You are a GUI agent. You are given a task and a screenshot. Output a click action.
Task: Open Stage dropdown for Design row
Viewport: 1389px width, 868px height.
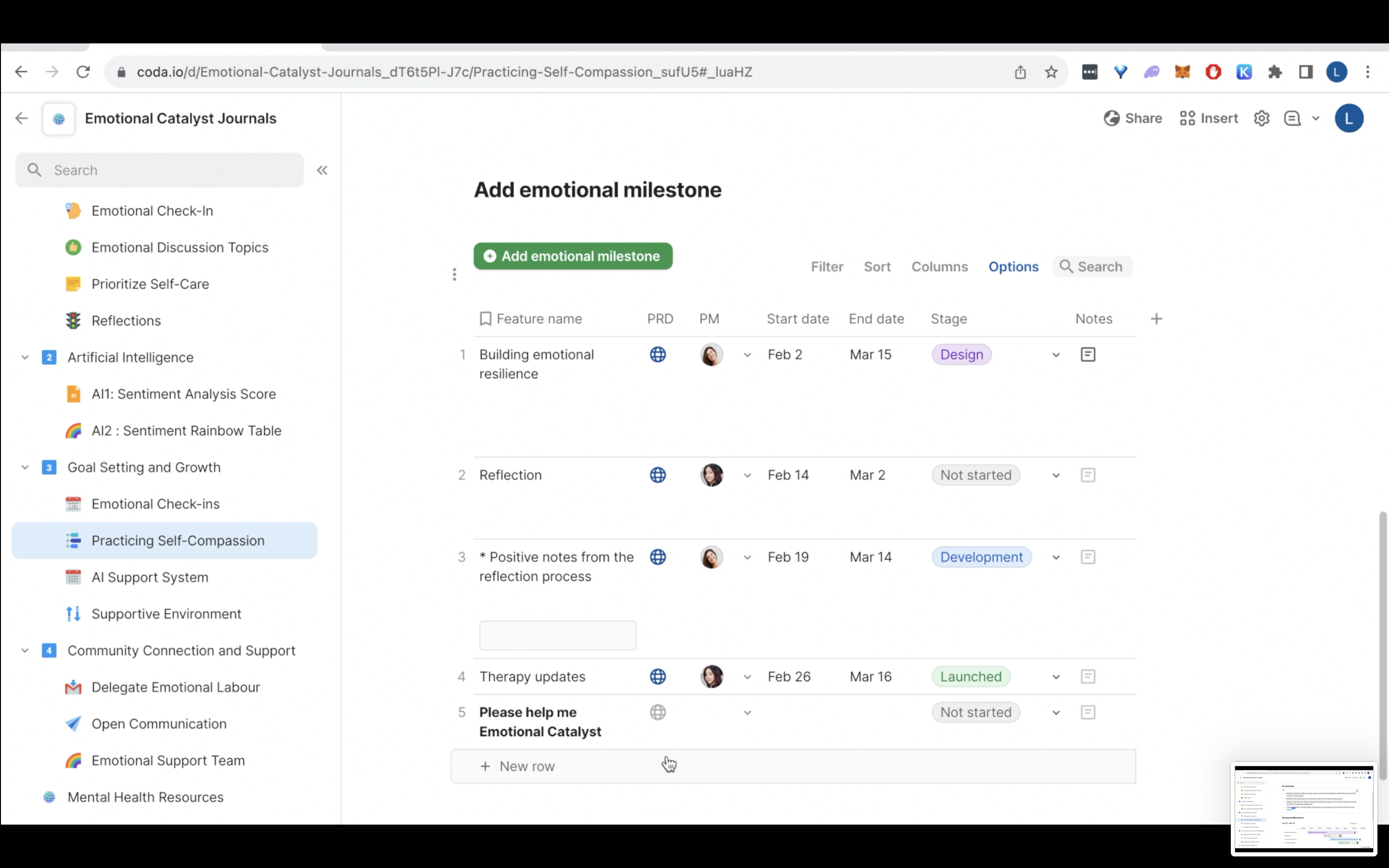[x=1056, y=355]
